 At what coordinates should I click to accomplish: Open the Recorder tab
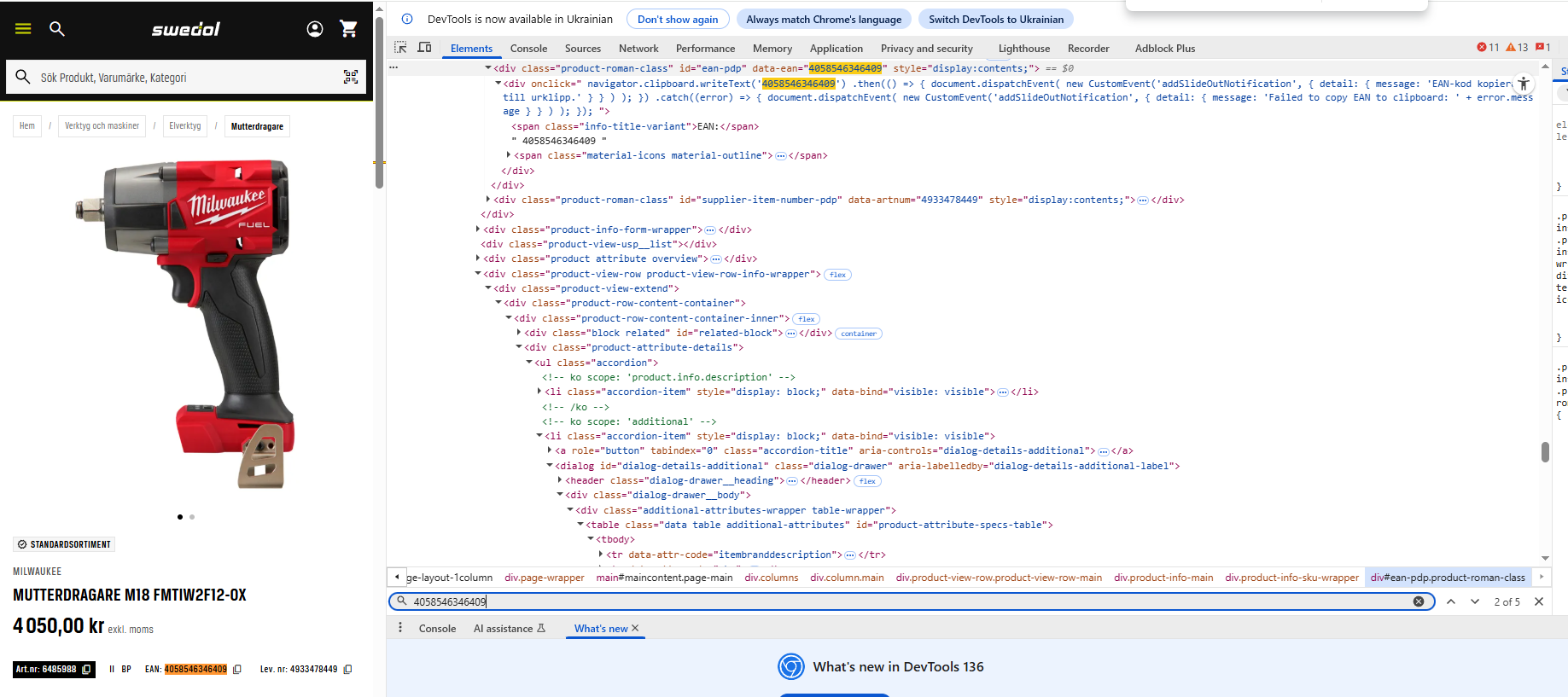1088,49
